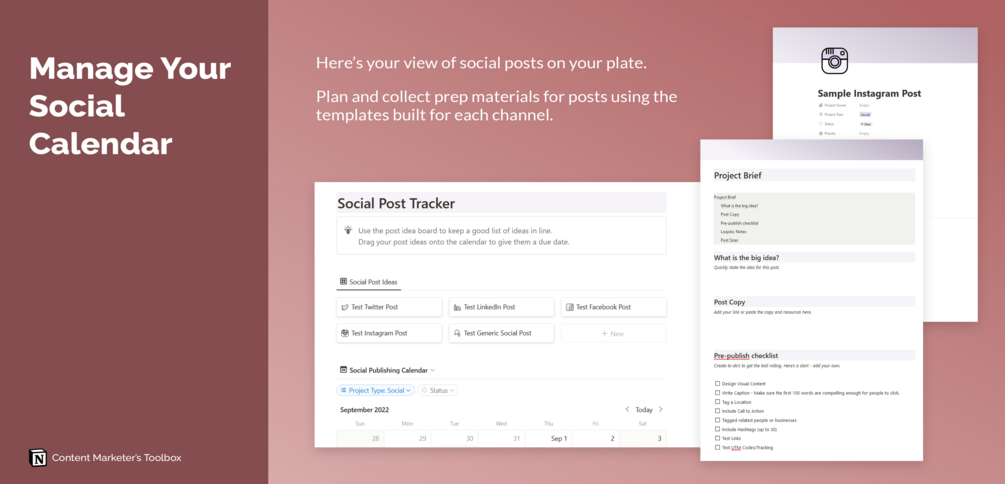Viewport: 1005px width, 484px height.
Task: Tick the Tag a Location checkbox
Action: pos(717,402)
